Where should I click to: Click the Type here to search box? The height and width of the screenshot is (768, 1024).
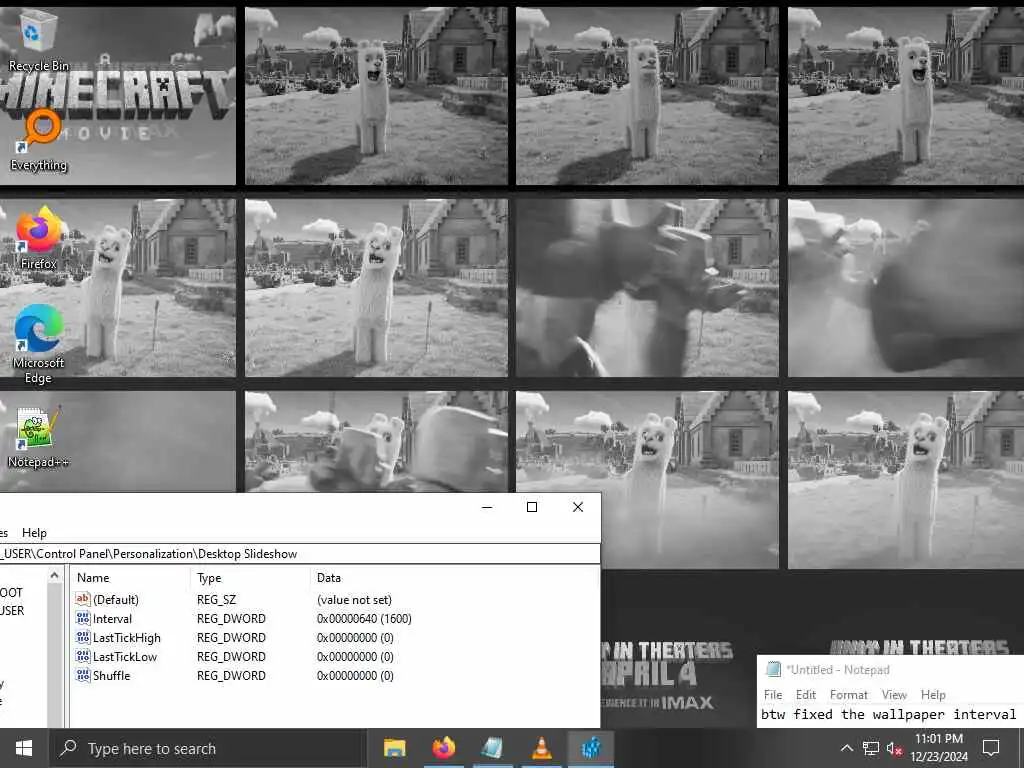click(x=207, y=748)
